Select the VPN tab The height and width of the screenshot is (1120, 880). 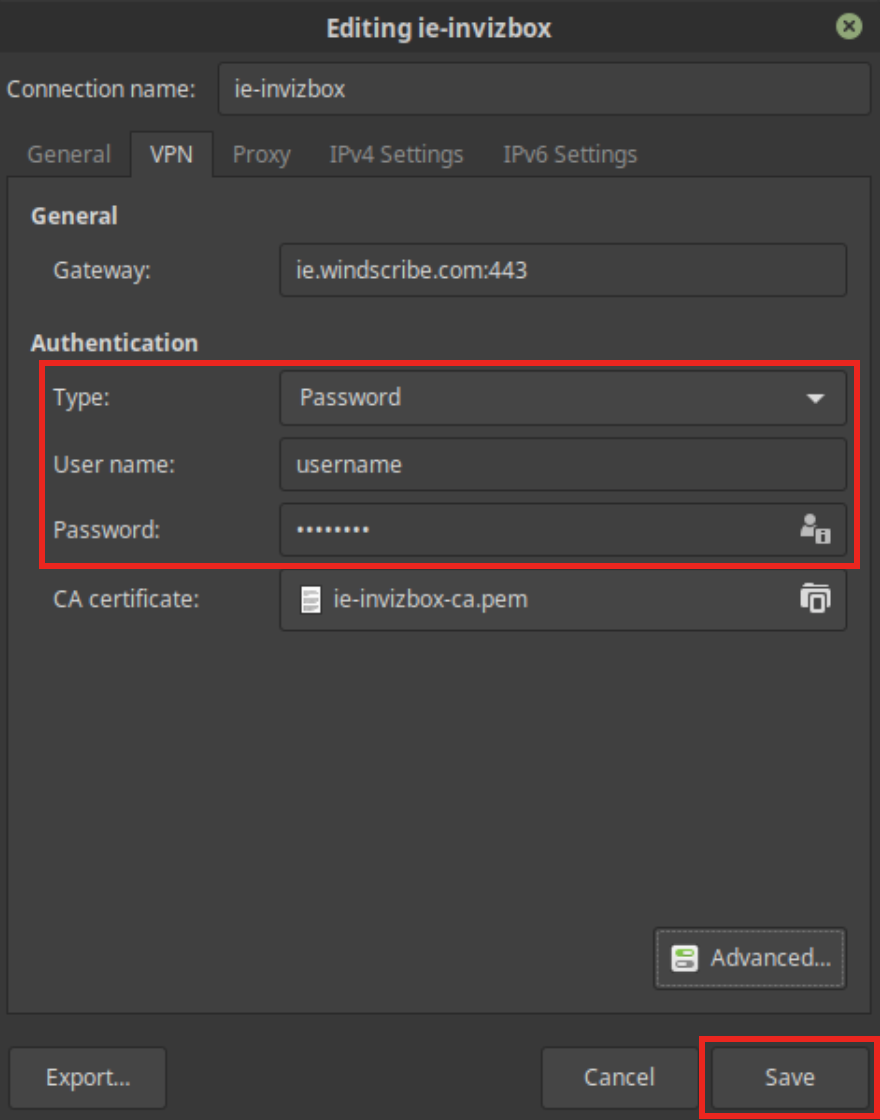tap(171, 155)
